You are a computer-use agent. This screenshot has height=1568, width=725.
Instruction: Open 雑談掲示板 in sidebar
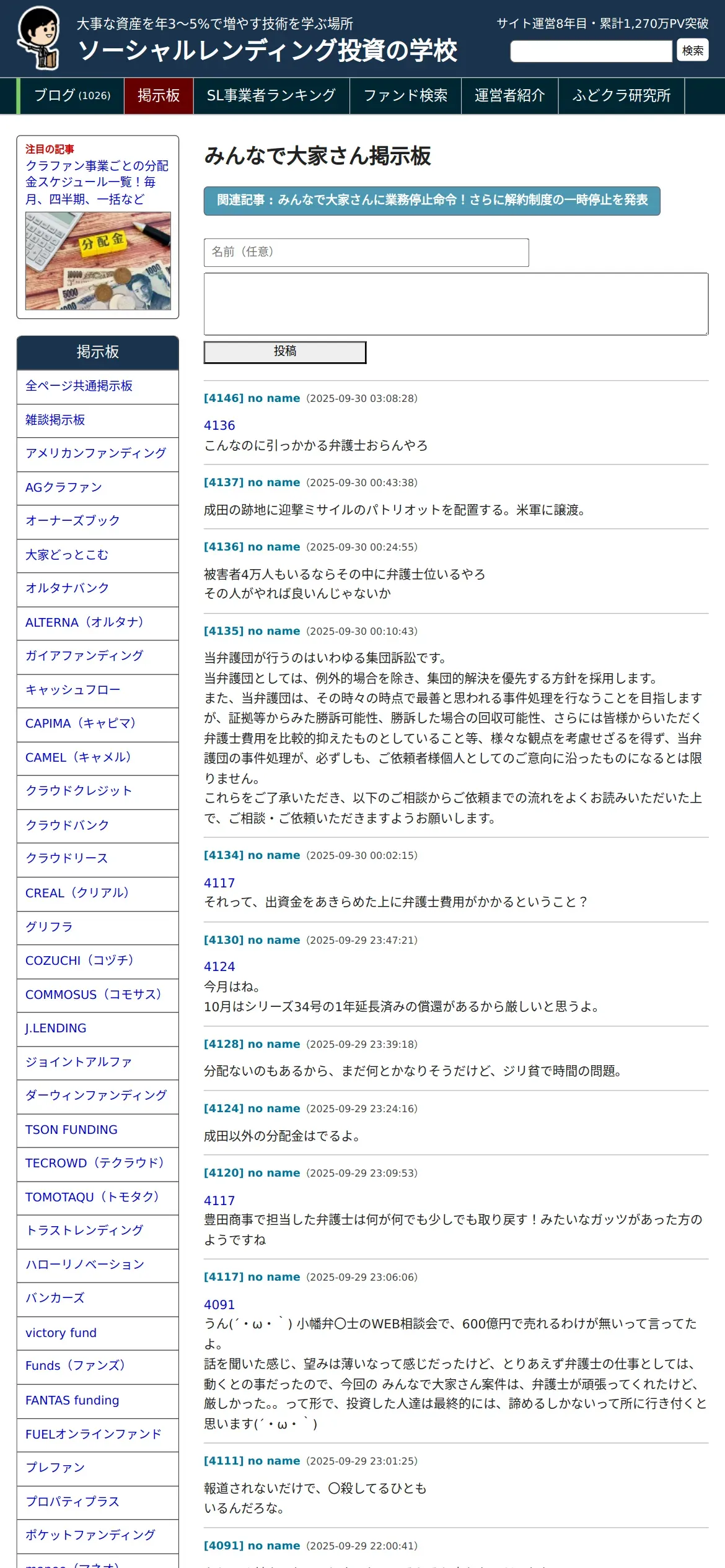point(98,420)
